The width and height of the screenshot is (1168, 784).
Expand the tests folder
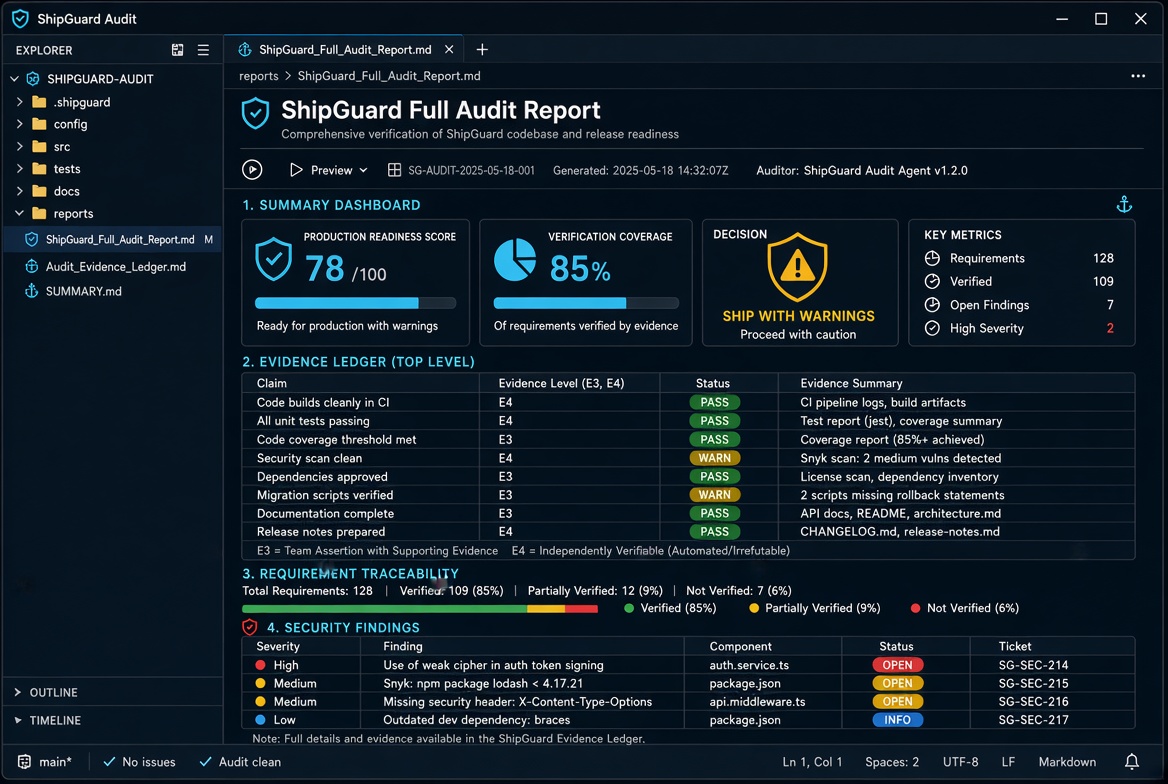click(x=19, y=168)
